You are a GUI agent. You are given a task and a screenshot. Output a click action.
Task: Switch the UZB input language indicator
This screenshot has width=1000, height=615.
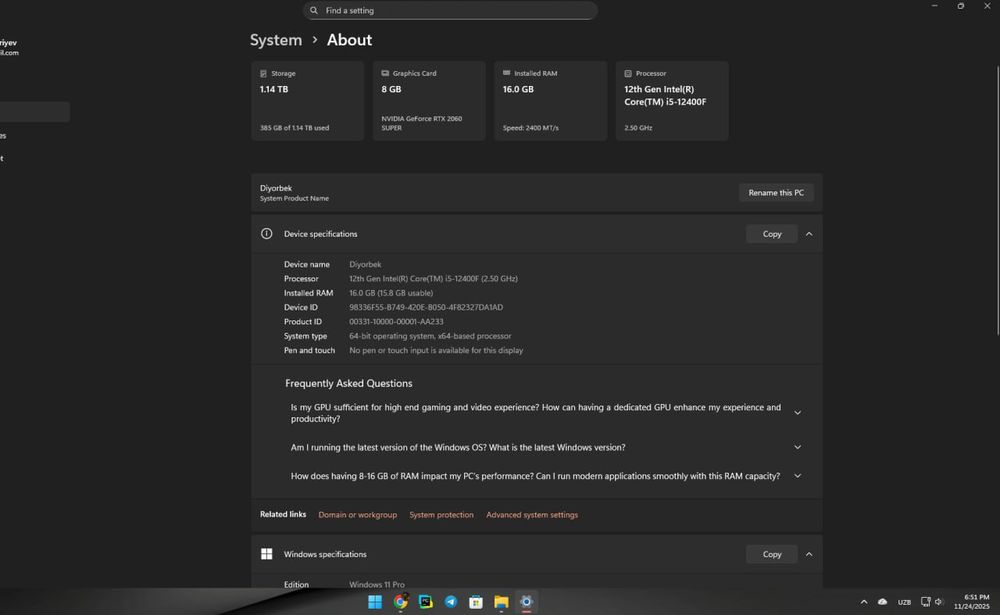(904, 602)
